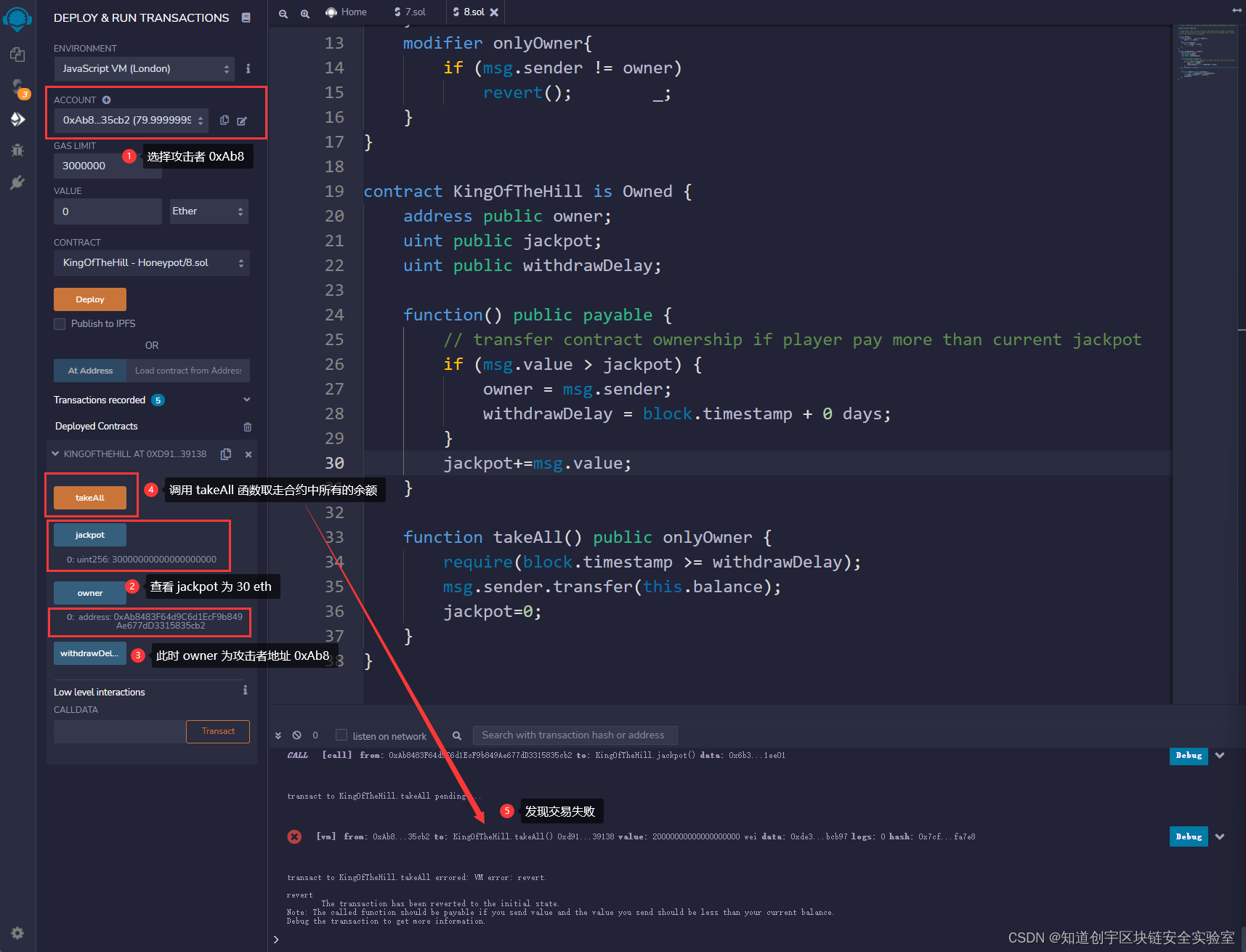Create a new account with plus icon
The width and height of the screenshot is (1246, 952).
[107, 100]
